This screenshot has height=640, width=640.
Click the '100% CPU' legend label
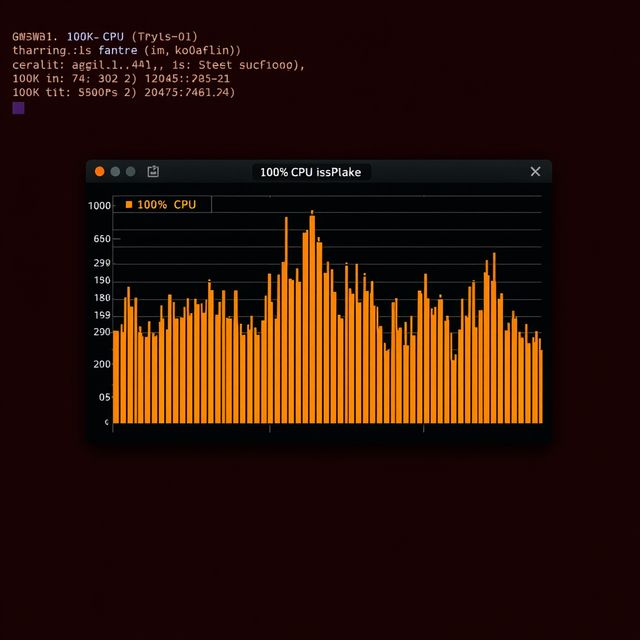[167, 204]
